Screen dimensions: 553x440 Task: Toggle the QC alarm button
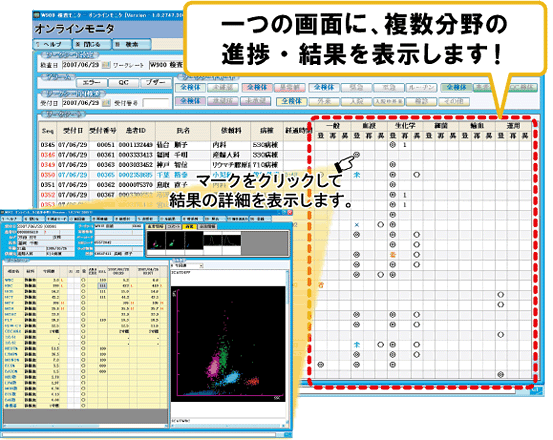coord(123,82)
